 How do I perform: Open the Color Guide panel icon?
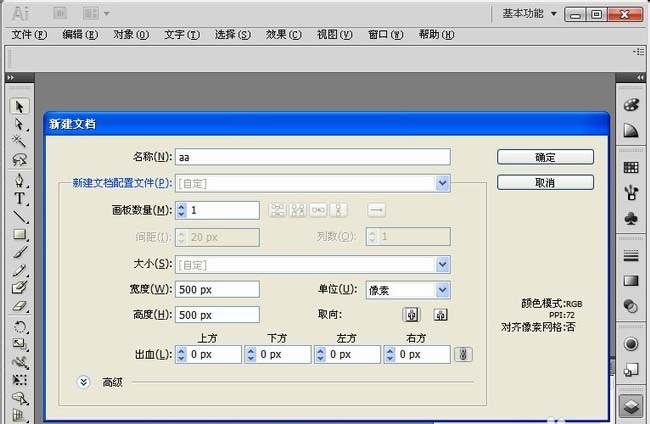coord(631,131)
